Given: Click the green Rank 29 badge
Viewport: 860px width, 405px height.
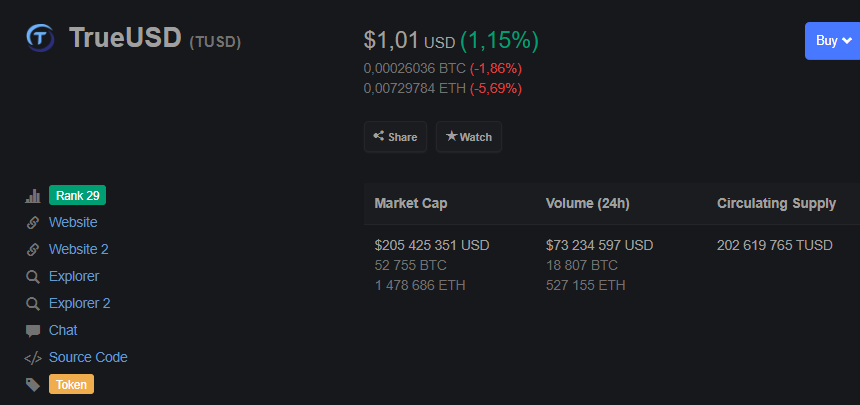Looking at the screenshot, I should pyautogui.click(x=77, y=195).
